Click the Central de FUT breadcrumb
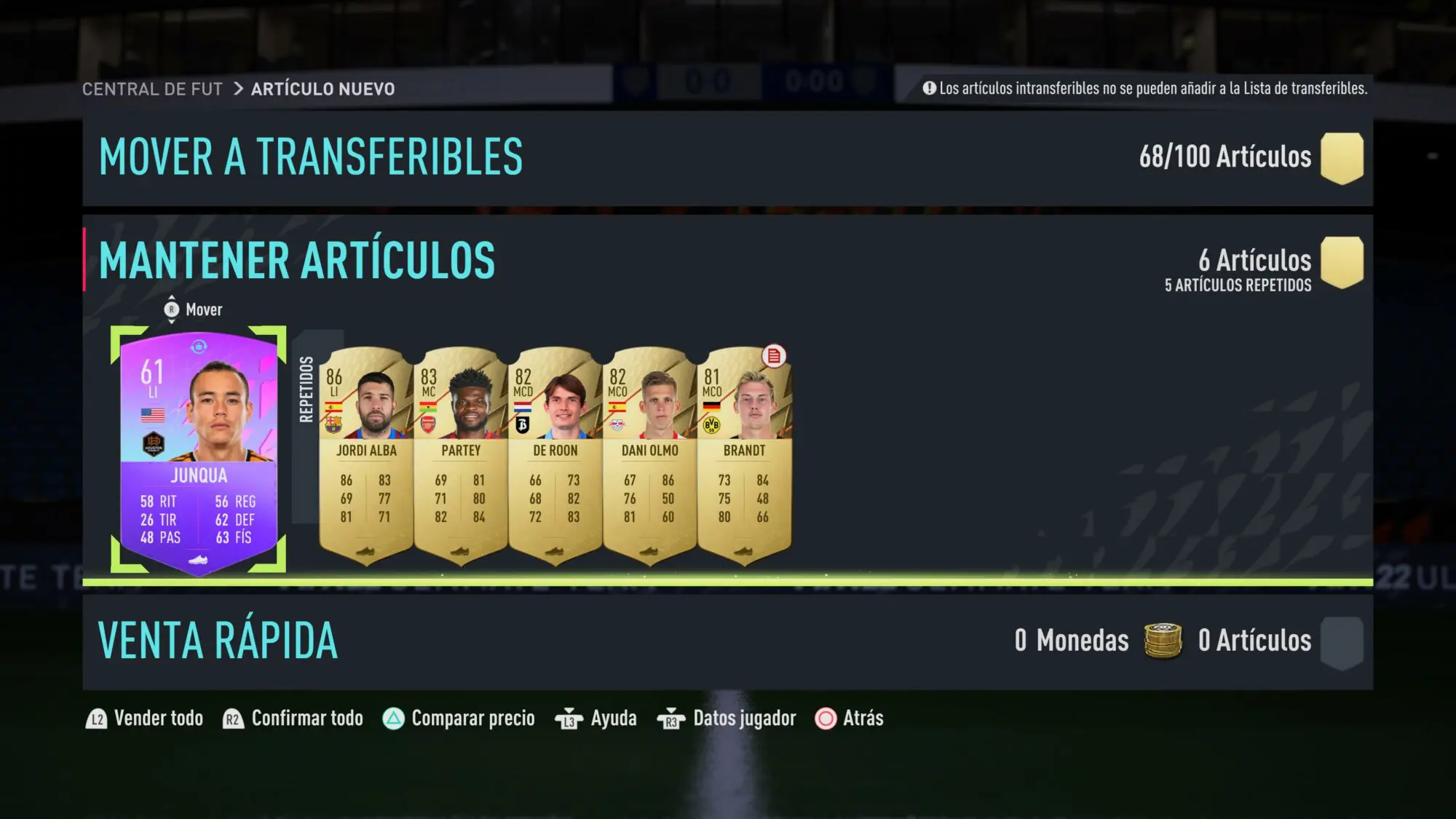The width and height of the screenshot is (1456, 819). [152, 89]
